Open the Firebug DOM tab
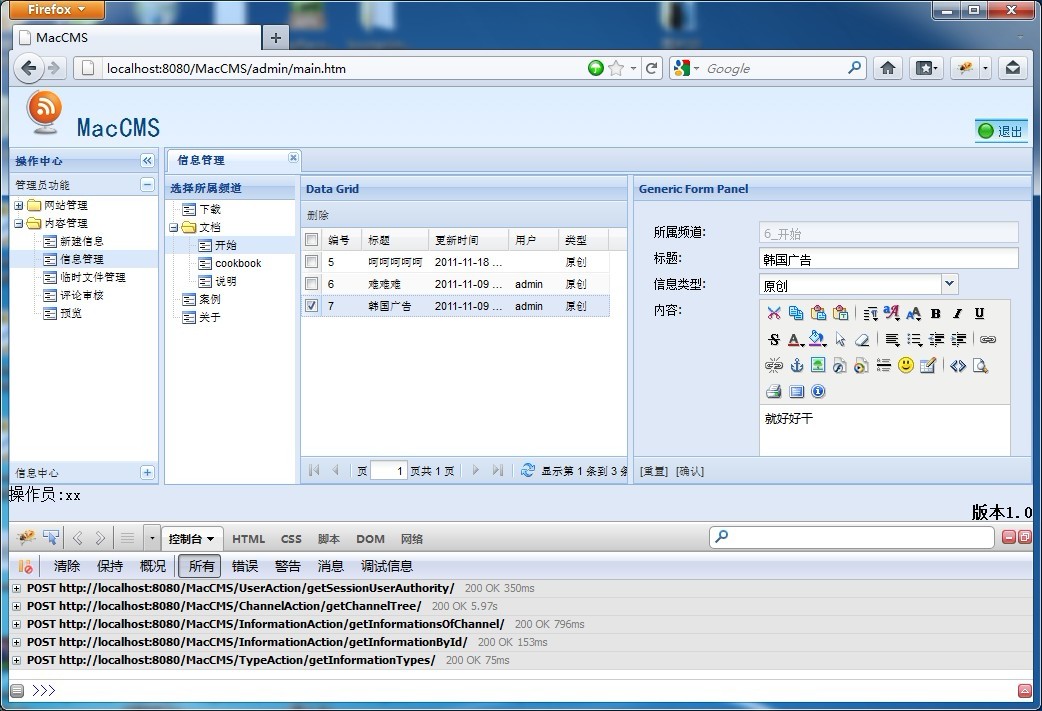 pos(370,539)
